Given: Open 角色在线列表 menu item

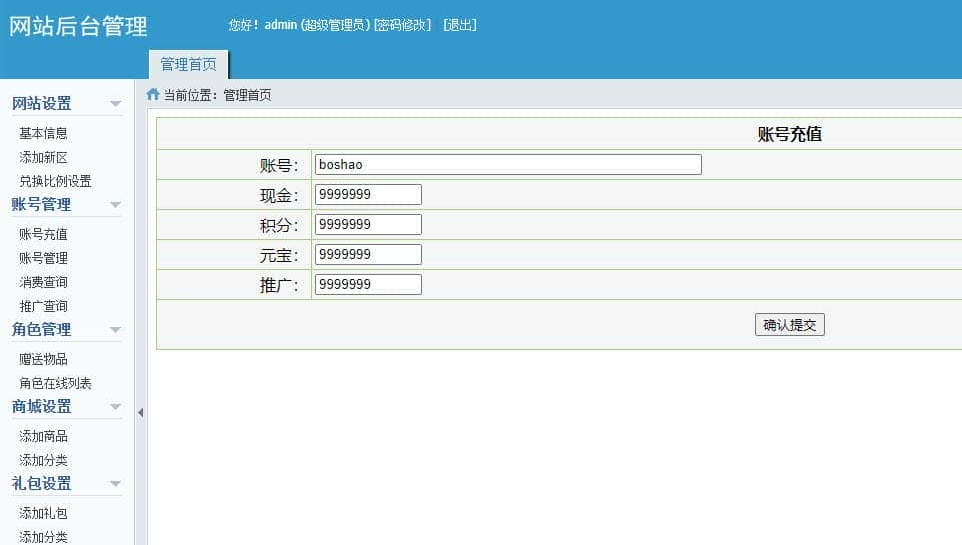Looking at the screenshot, I should tap(55, 383).
